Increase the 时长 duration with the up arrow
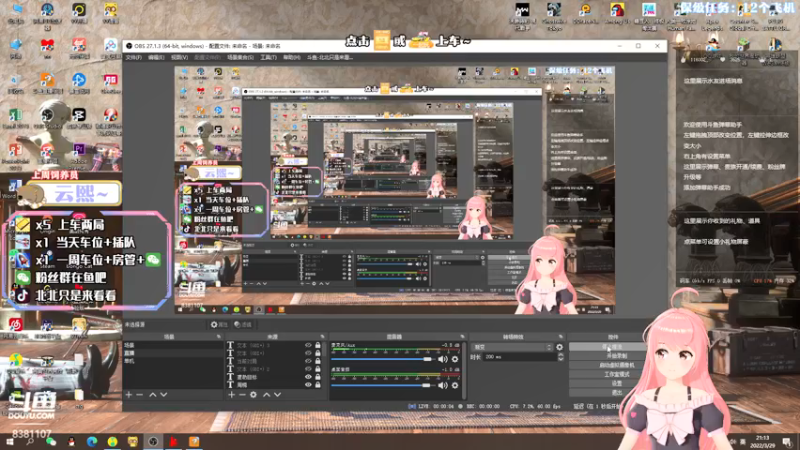800x450 pixels. (x=561, y=355)
